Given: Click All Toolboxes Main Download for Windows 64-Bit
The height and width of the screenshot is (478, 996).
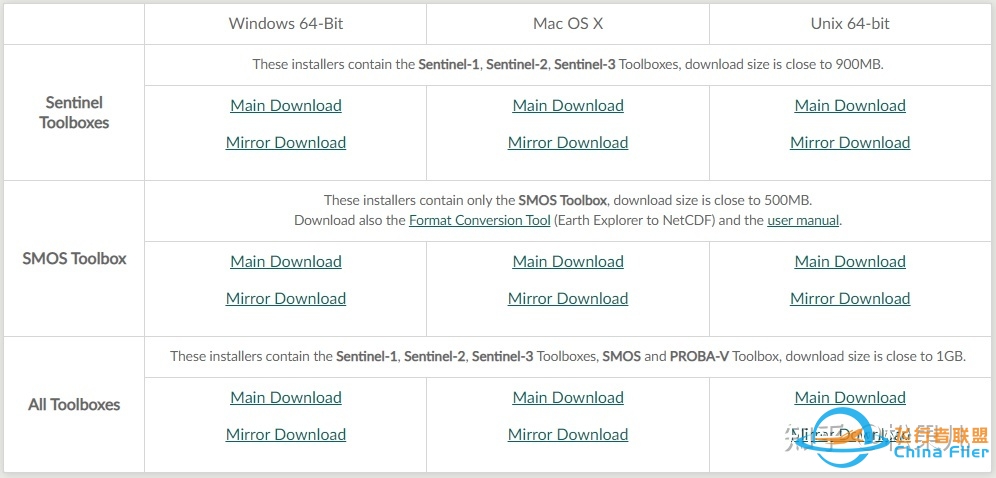Looking at the screenshot, I should pos(286,398).
